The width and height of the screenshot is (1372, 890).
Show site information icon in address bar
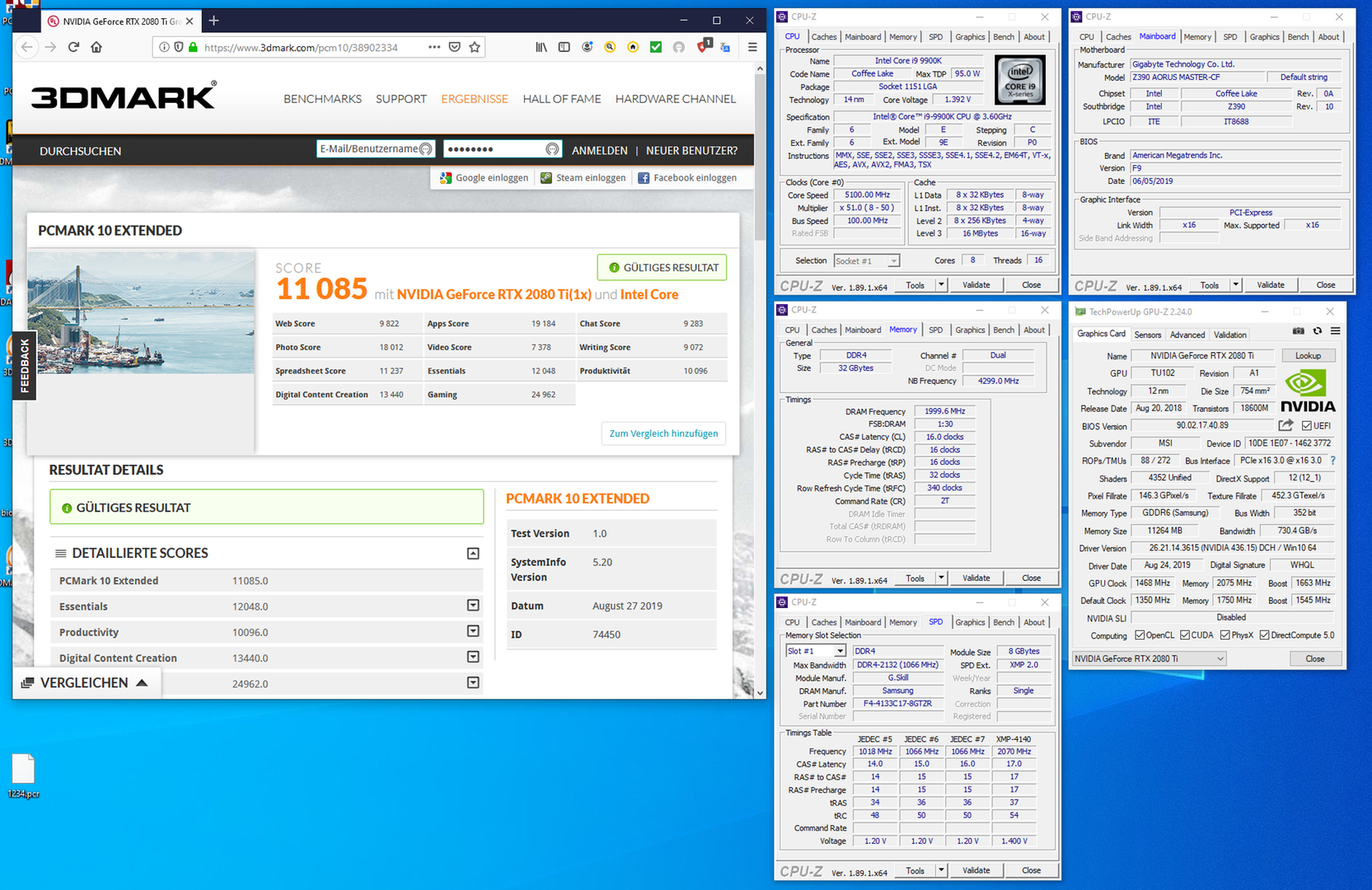point(164,47)
